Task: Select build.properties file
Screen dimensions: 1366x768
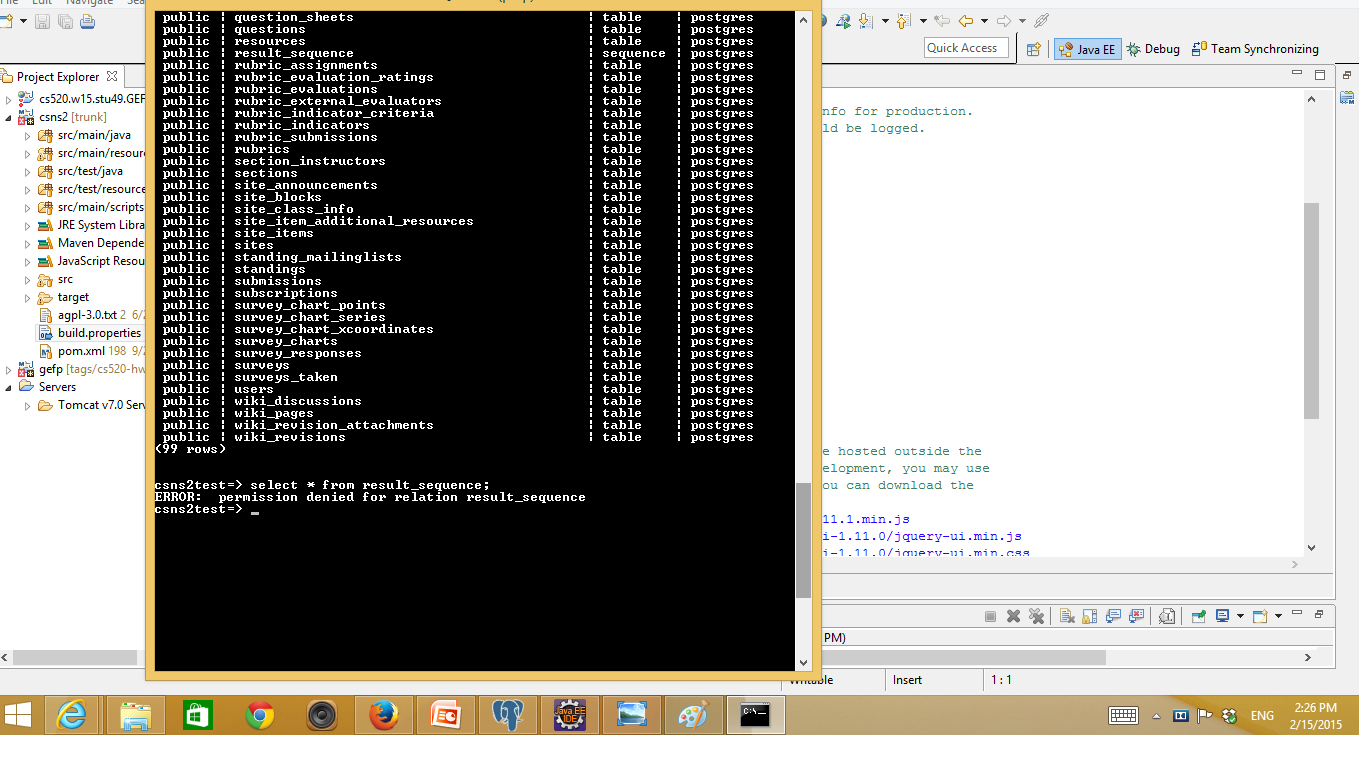Action: pos(89,333)
